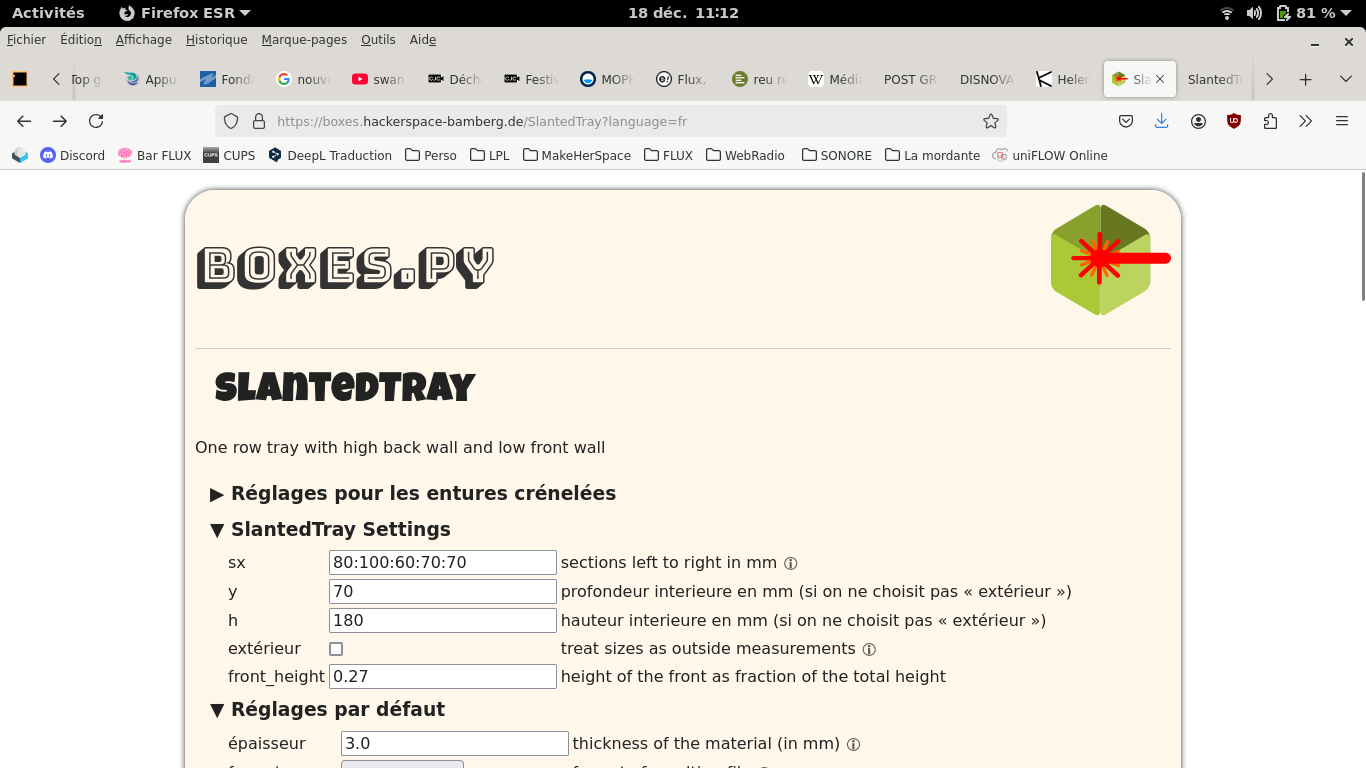Open the uBlock Origin extension
Screen dimensions: 1366x768
pyautogui.click(x=1233, y=121)
